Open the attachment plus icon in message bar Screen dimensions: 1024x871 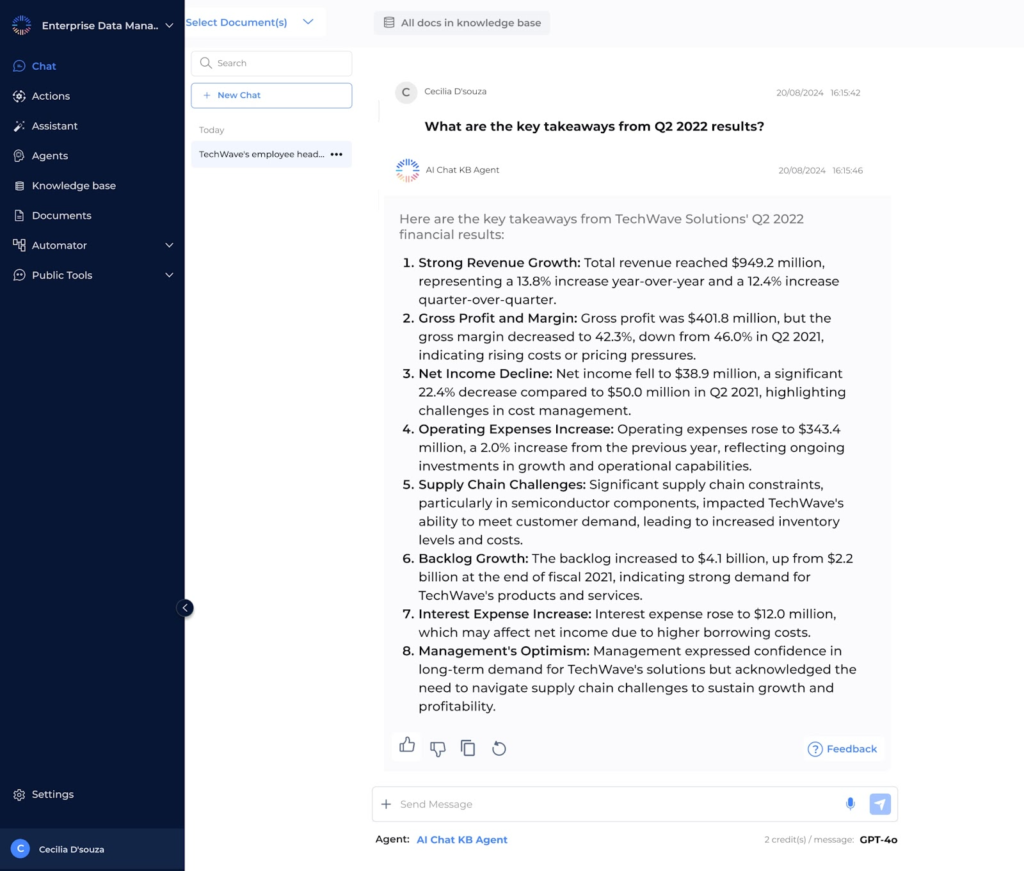(x=386, y=803)
